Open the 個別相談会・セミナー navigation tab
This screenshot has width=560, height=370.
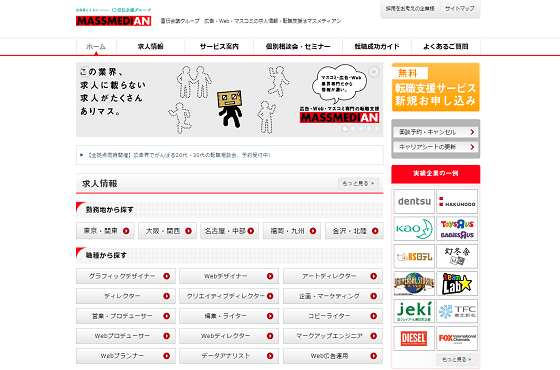click(298, 46)
